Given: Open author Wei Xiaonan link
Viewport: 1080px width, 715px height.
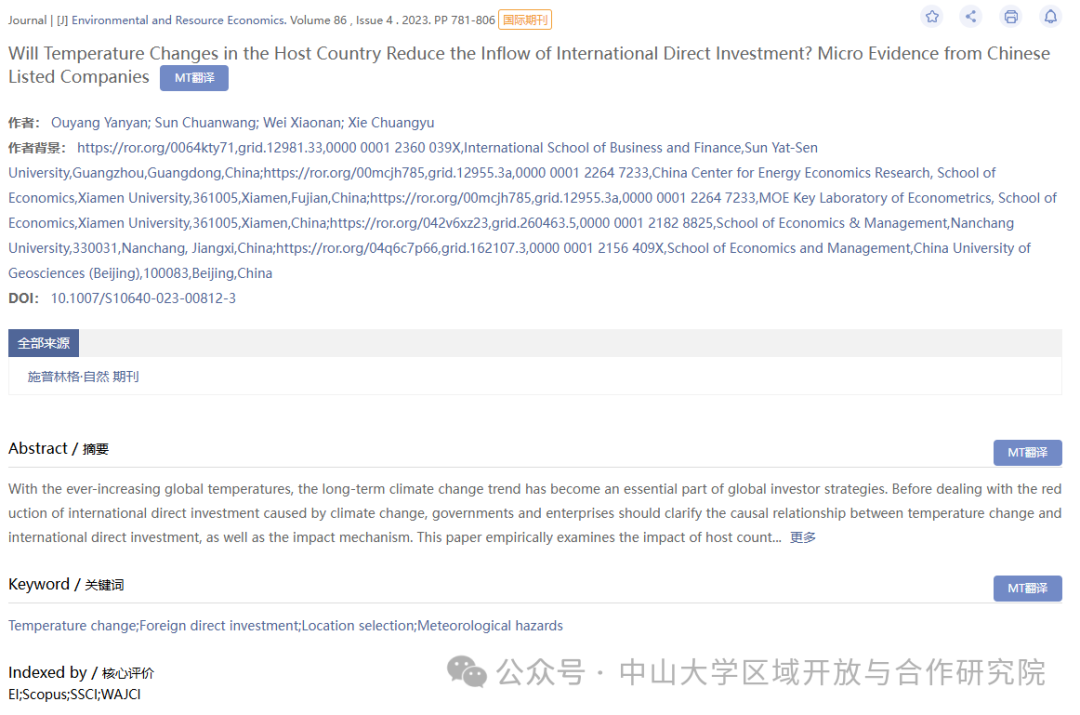Looking at the screenshot, I should pyautogui.click(x=303, y=123).
